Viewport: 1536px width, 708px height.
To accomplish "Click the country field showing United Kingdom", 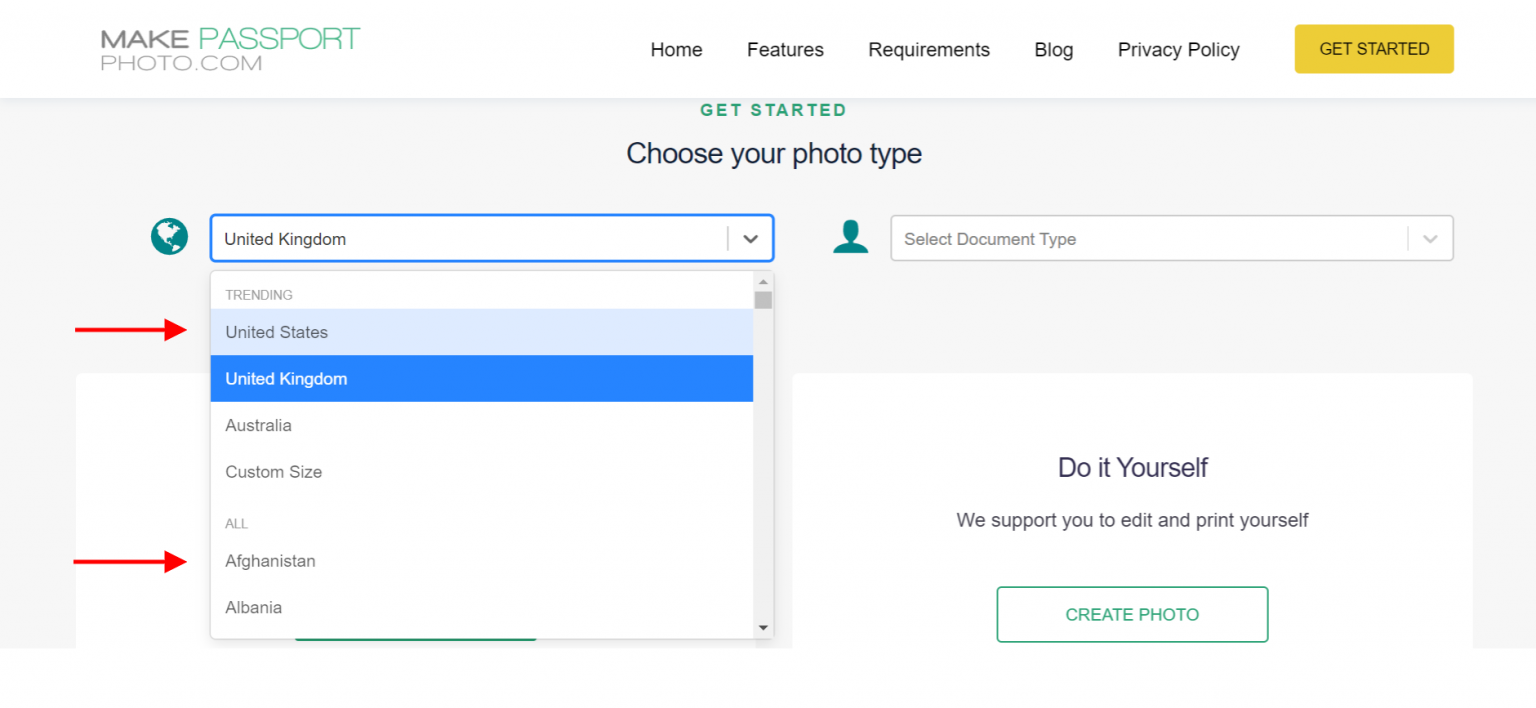I will point(492,239).
